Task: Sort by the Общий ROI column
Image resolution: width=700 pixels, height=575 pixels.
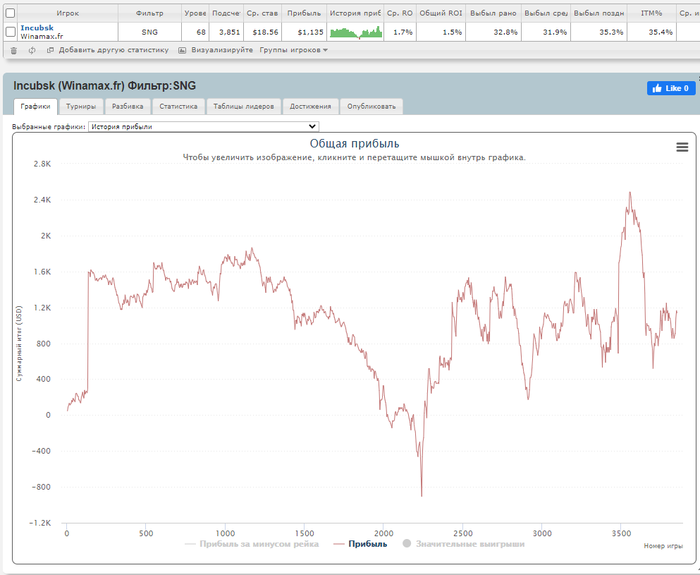Action: coord(441,13)
